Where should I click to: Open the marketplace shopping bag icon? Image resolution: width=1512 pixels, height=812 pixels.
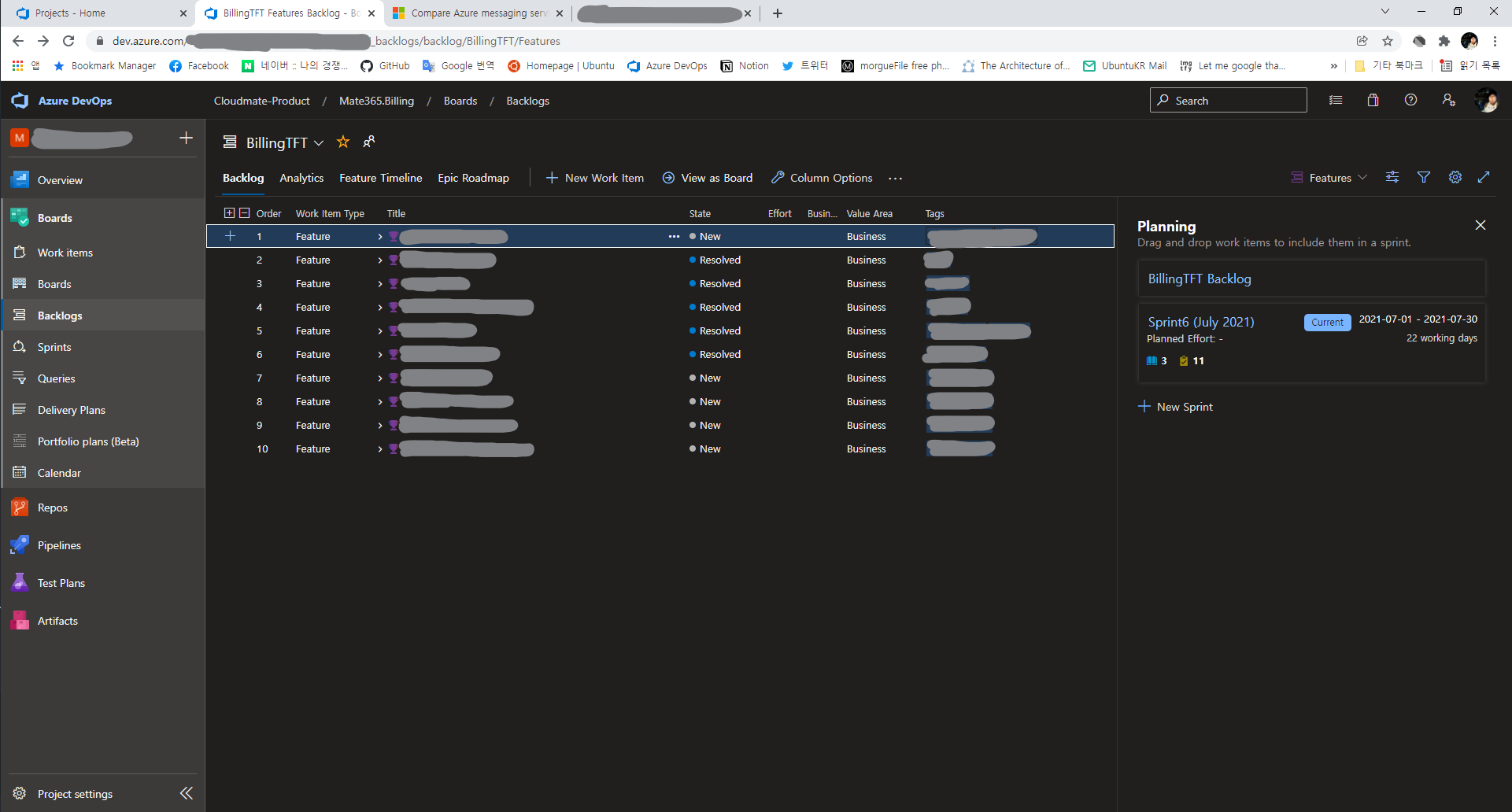(1373, 101)
